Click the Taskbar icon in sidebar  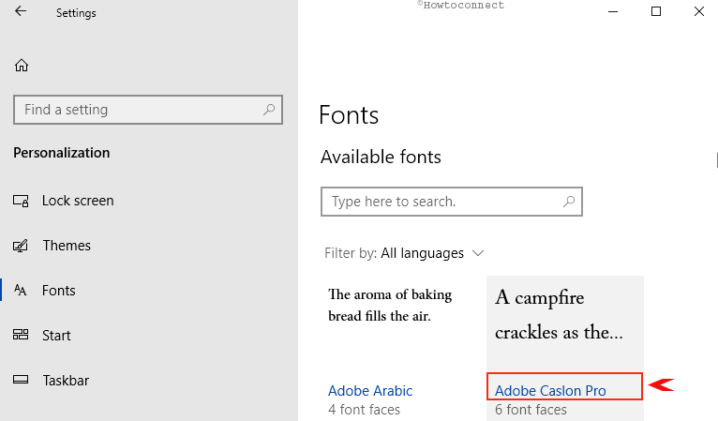point(21,380)
